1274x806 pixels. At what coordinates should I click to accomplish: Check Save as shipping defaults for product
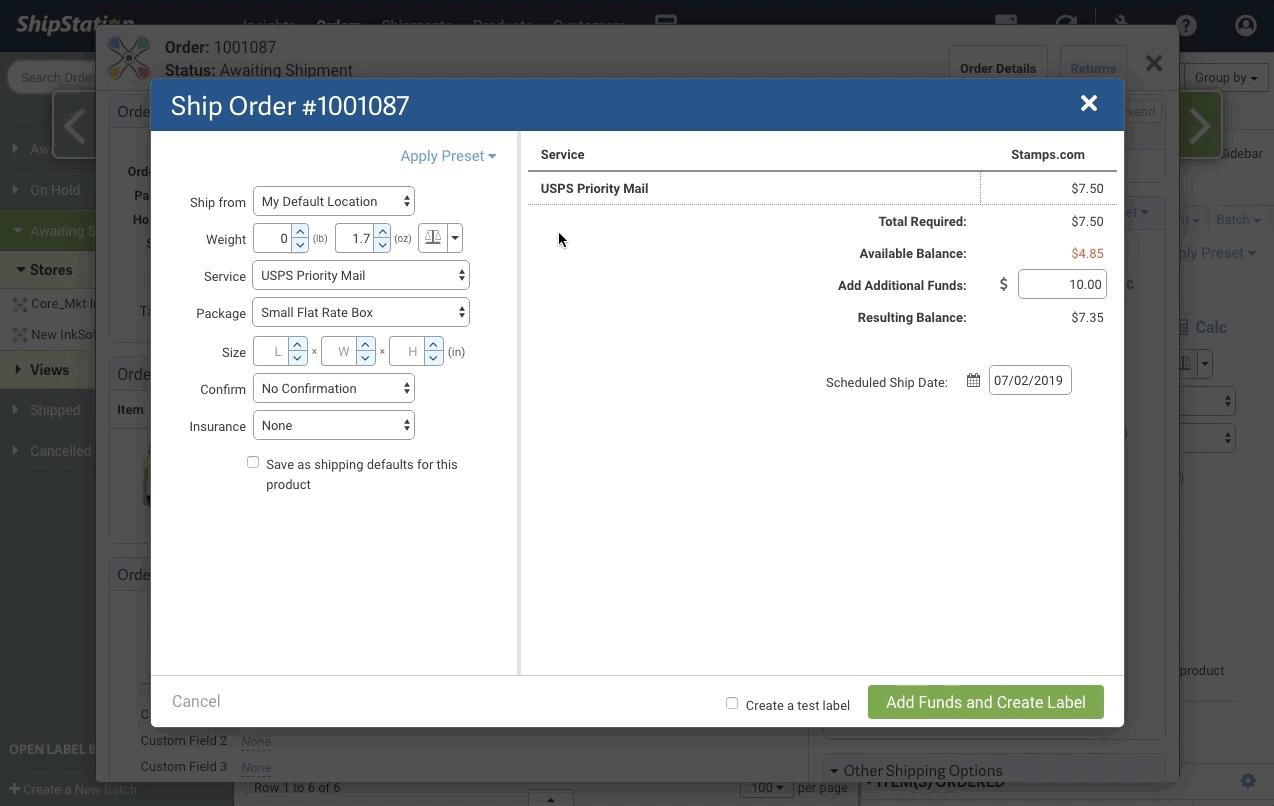(253, 462)
